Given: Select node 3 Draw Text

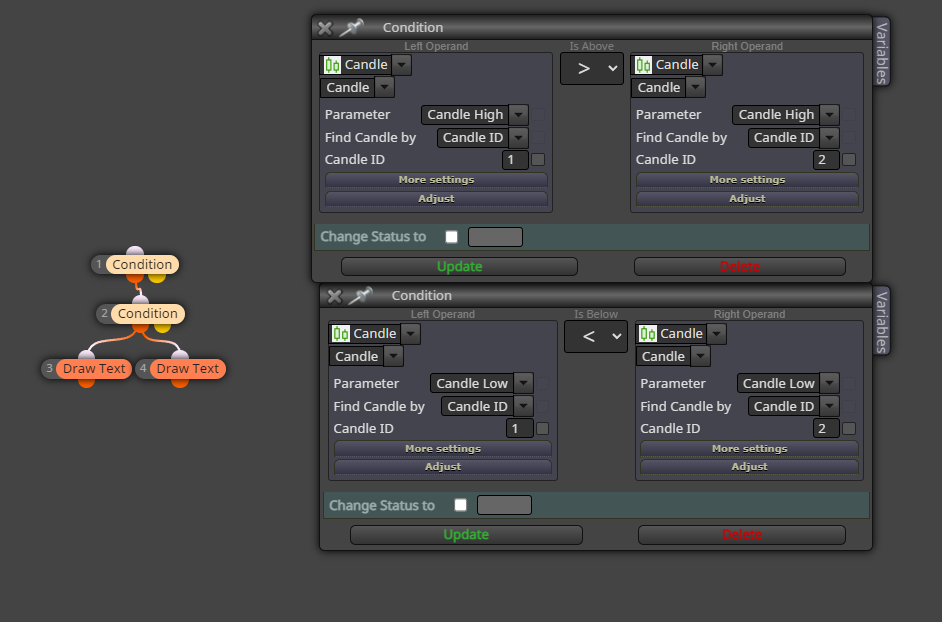Looking at the screenshot, I should point(94,369).
